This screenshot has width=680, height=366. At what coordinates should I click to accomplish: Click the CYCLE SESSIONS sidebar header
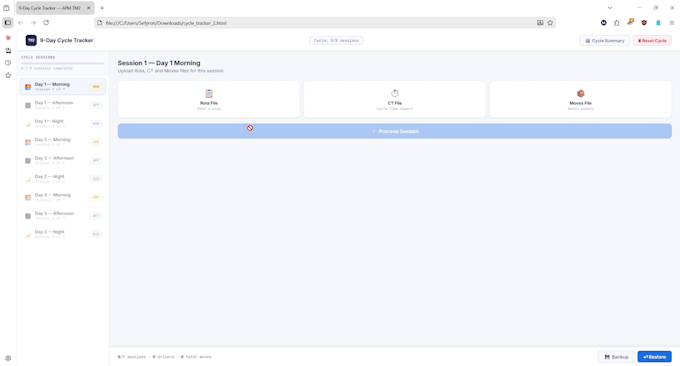coord(38,57)
